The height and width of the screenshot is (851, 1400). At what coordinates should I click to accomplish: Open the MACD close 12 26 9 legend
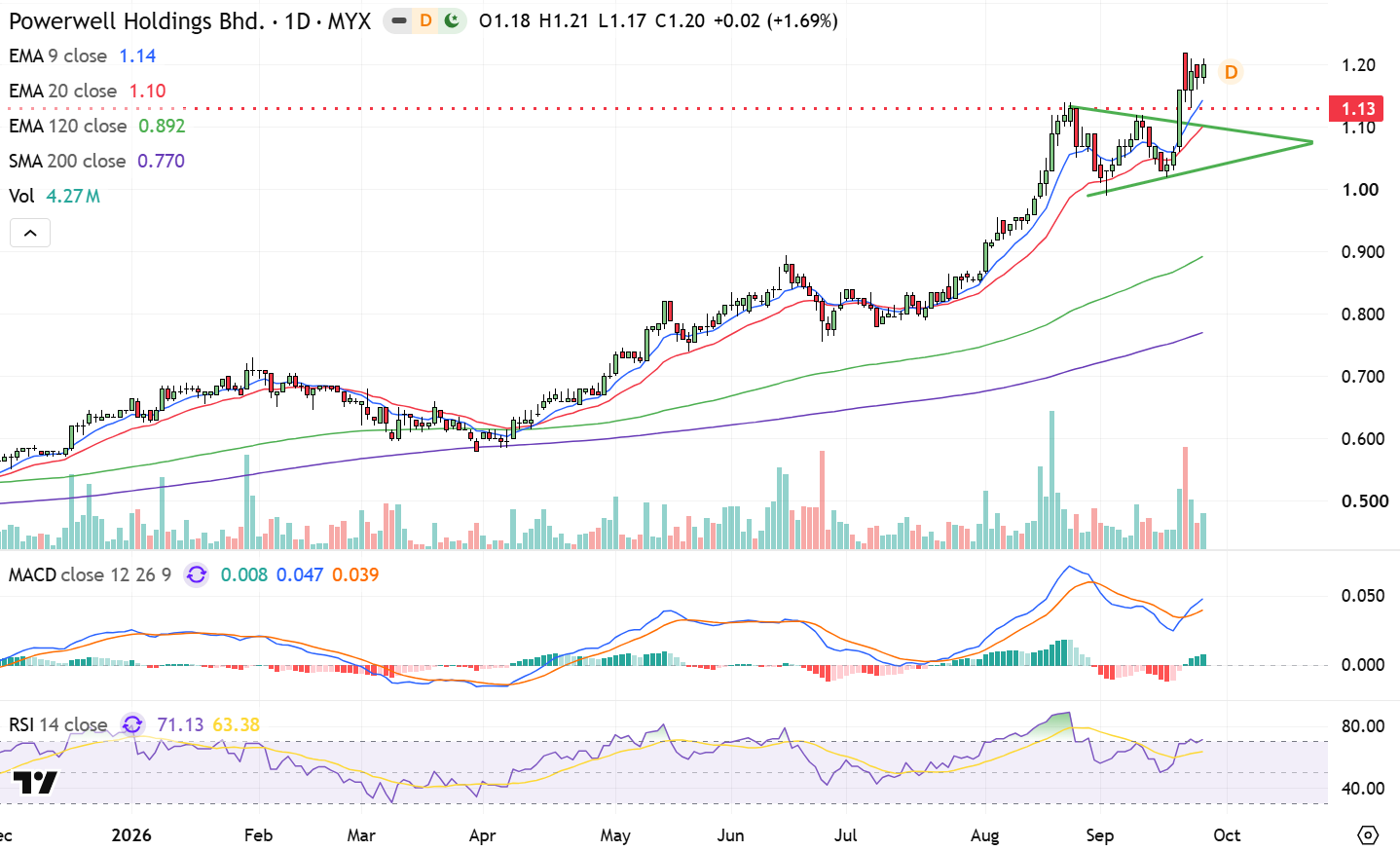(90, 574)
